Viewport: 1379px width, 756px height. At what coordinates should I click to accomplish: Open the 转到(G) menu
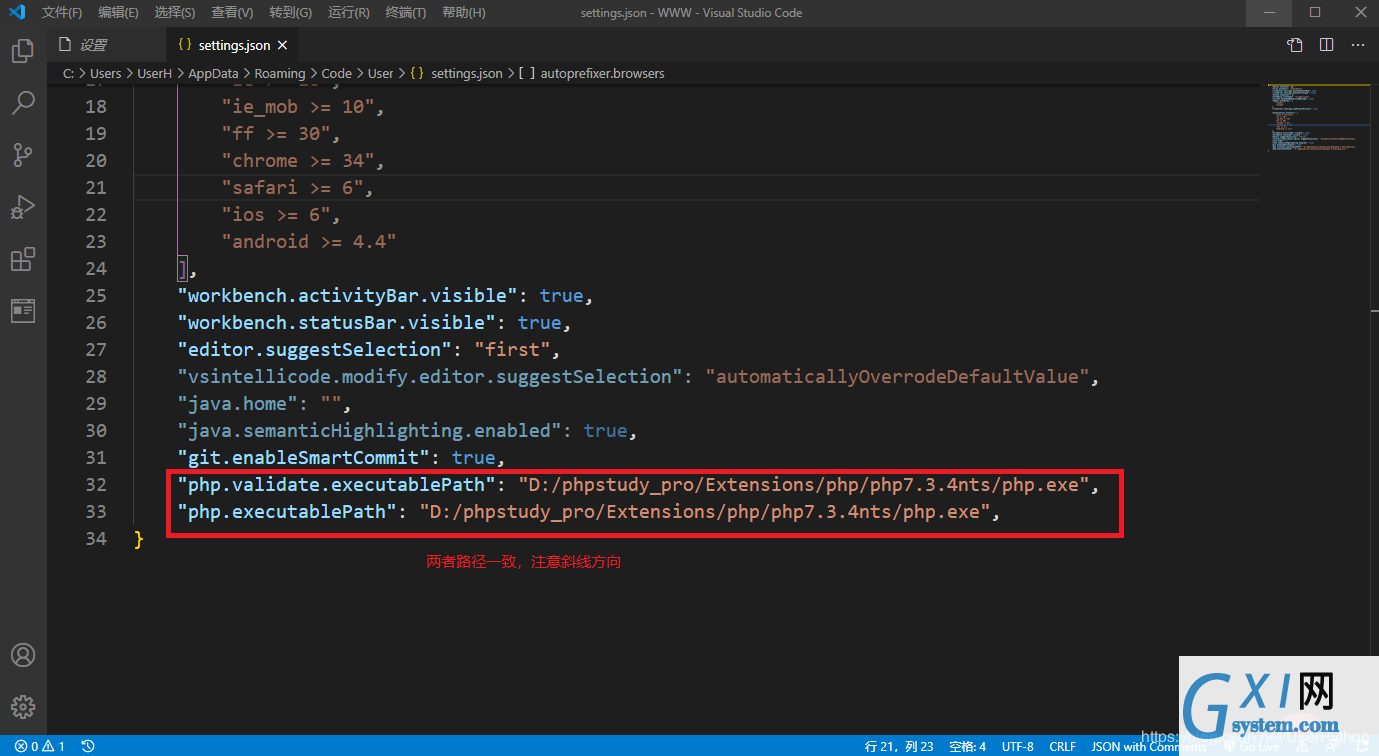[290, 13]
